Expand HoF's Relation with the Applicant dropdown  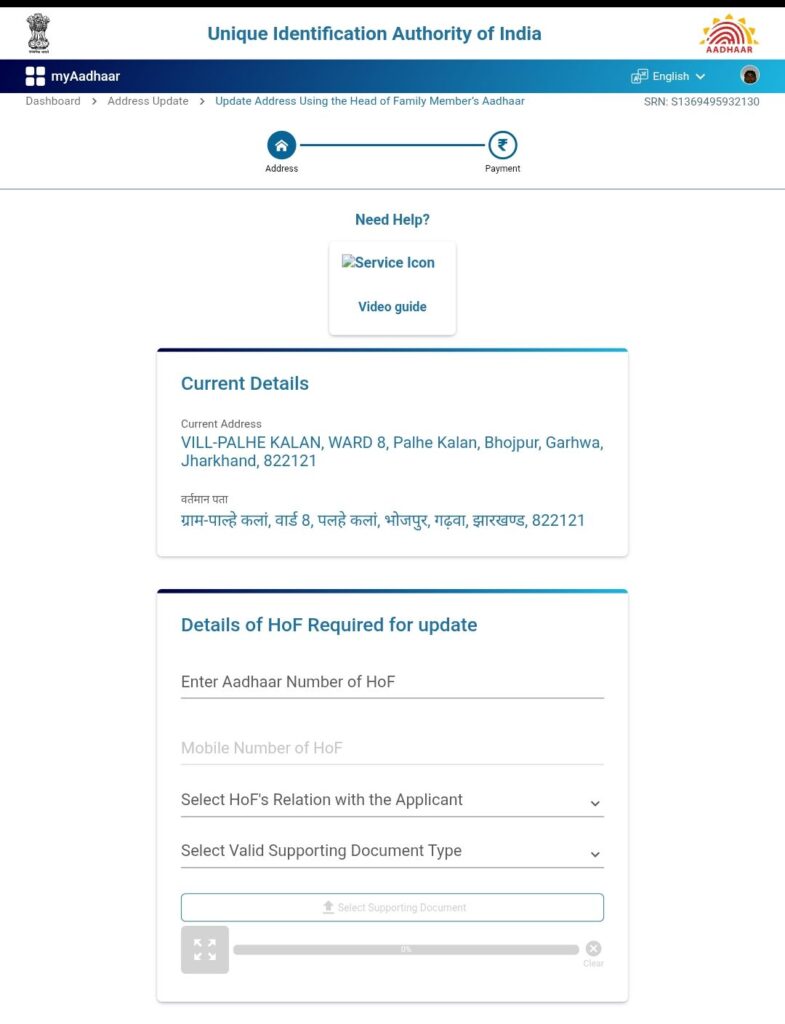click(x=392, y=800)
